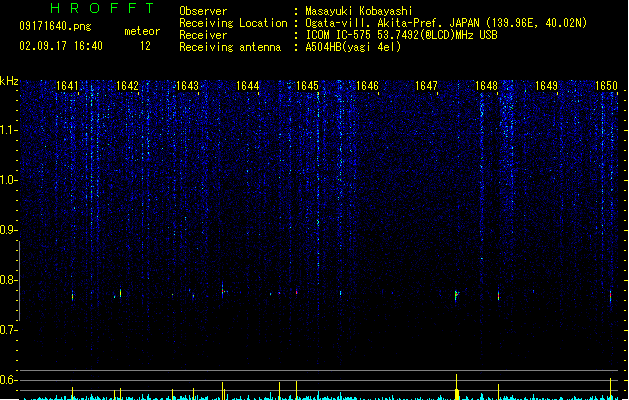The width and height of the screenshot is (629, 400).
Task: Click the meteor echo just after 1647
Action: pyautogui.click(x=456, y=295)
